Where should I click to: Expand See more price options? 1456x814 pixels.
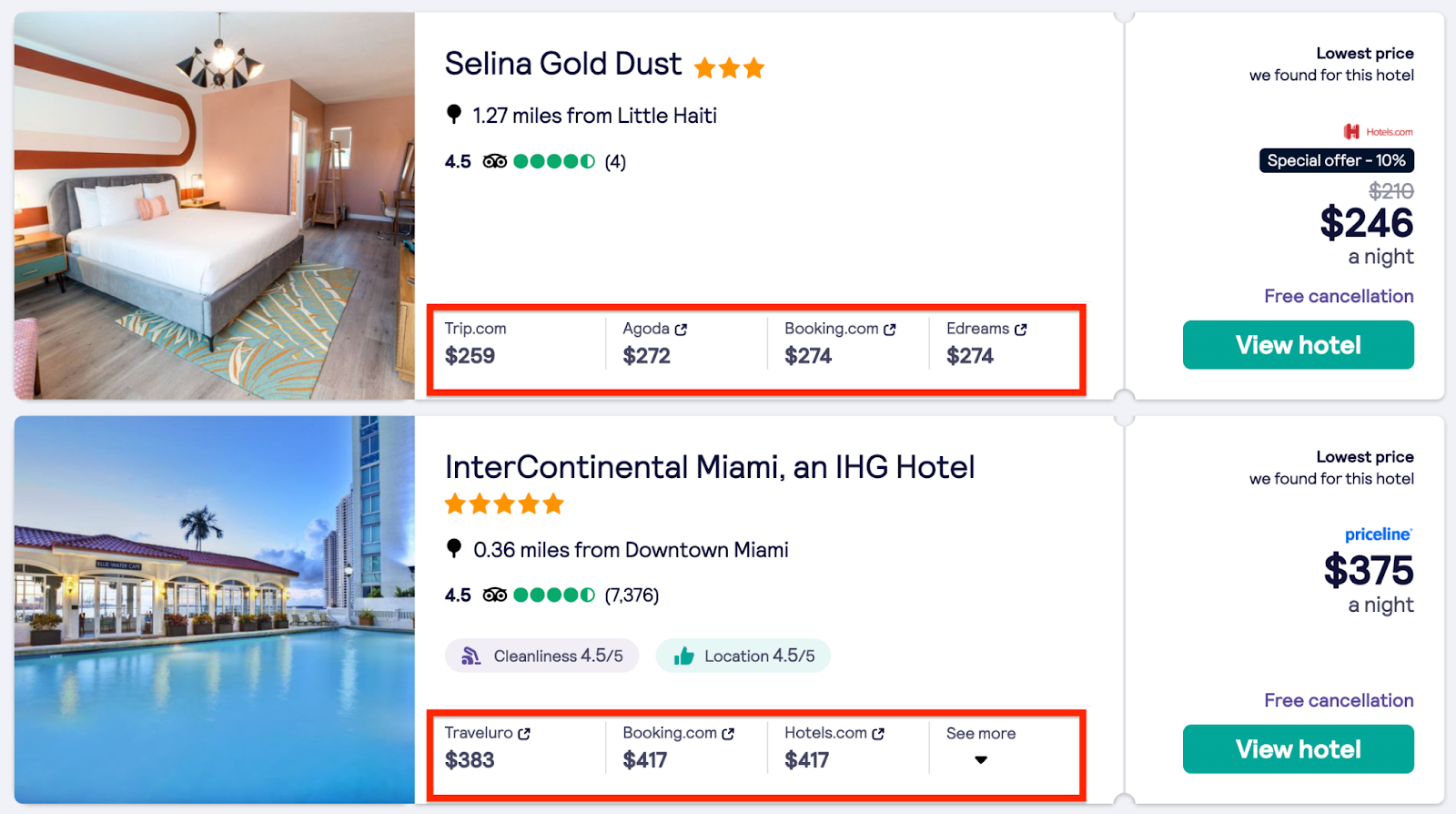coord(980,734)
